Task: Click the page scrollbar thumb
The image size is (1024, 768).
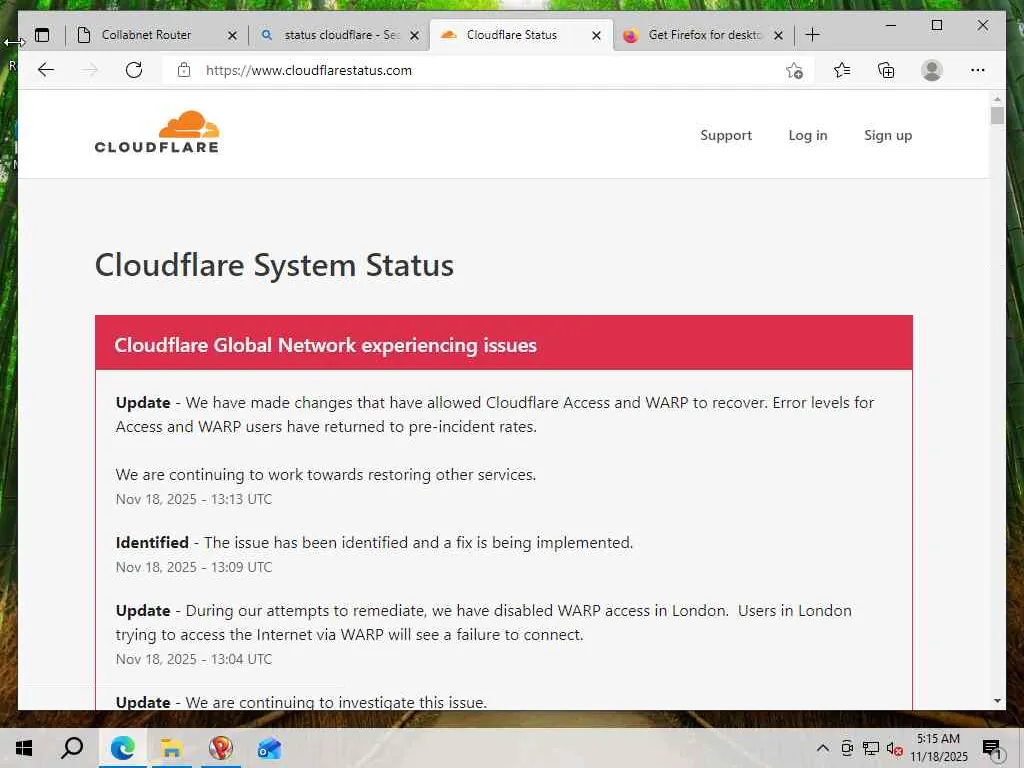Action: tap(997, 116)
